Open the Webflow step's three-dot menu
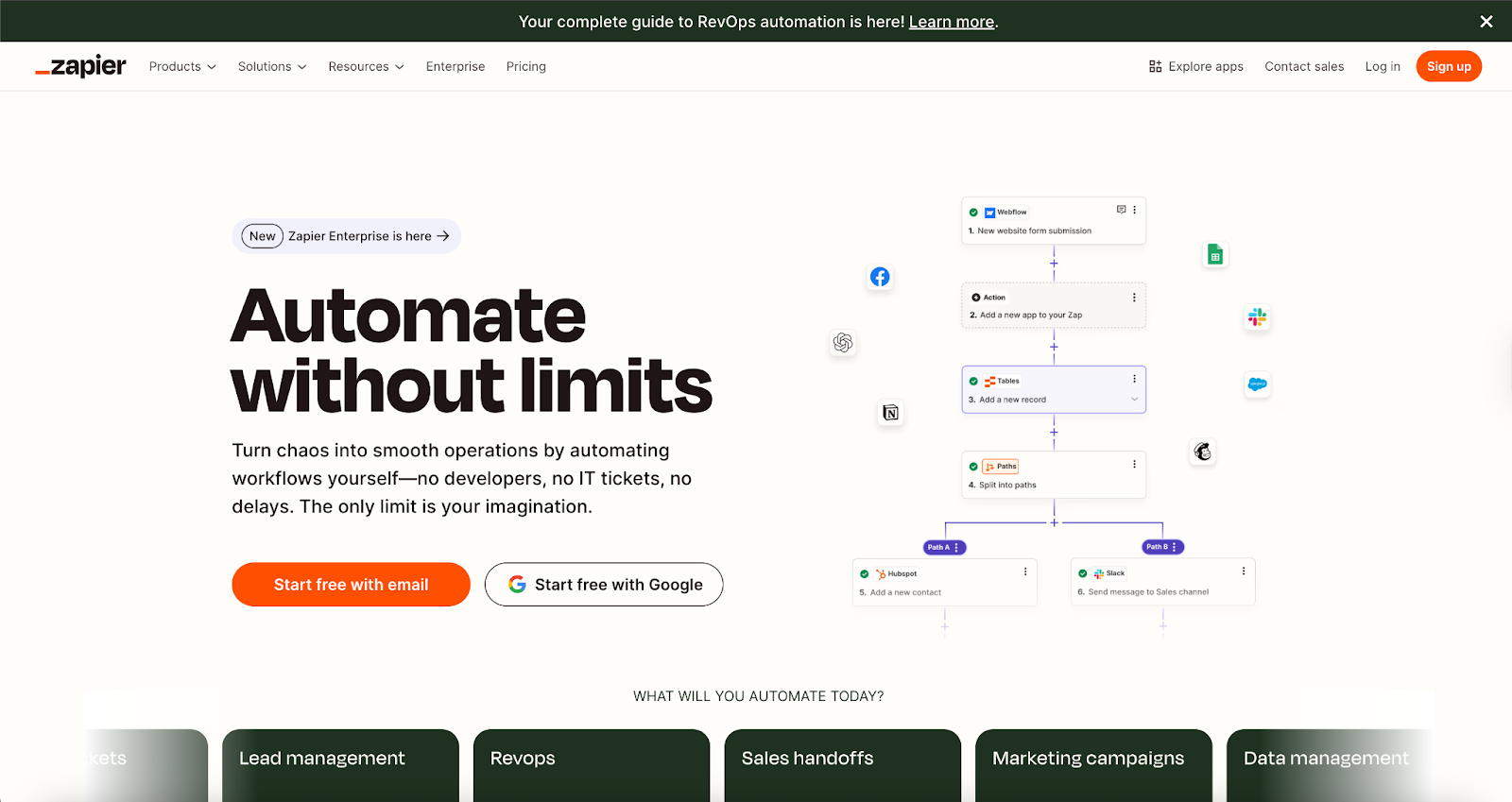The width and height of the screenshot is (1512, 802). [x=1135, y=210]
